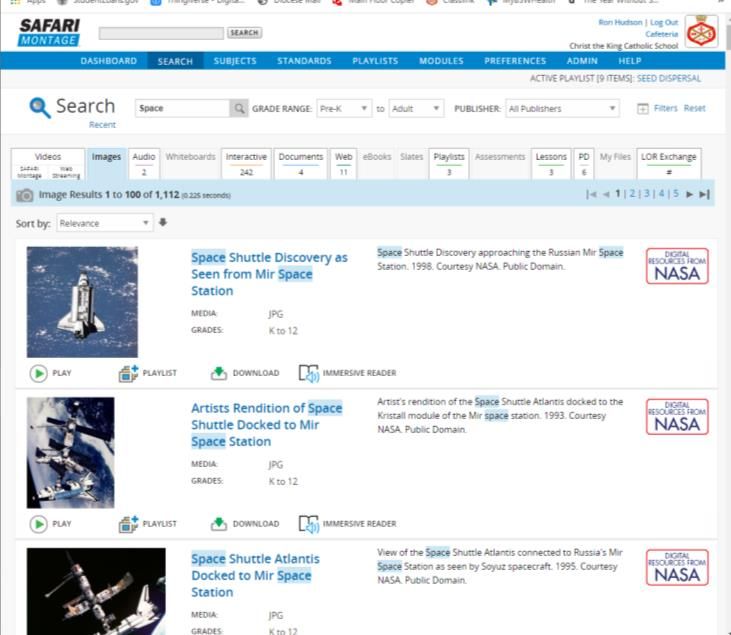731x635 pixels.
Task: Click the top header search field
Action: point(161,33)
